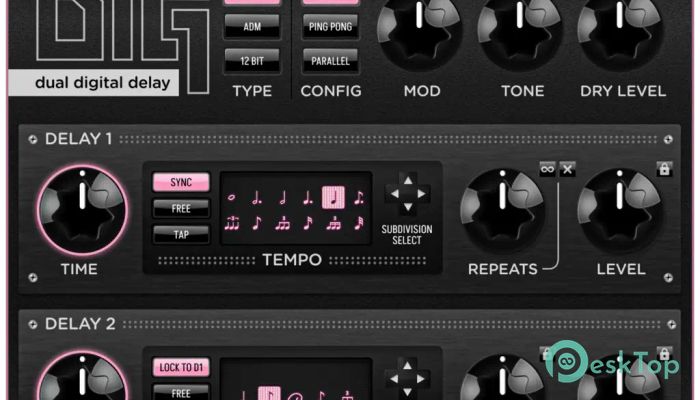Viewport: 700px width, 400px height.
Task: Click the subdivision select right arrow in Delay 1
Action: (421, 194)
